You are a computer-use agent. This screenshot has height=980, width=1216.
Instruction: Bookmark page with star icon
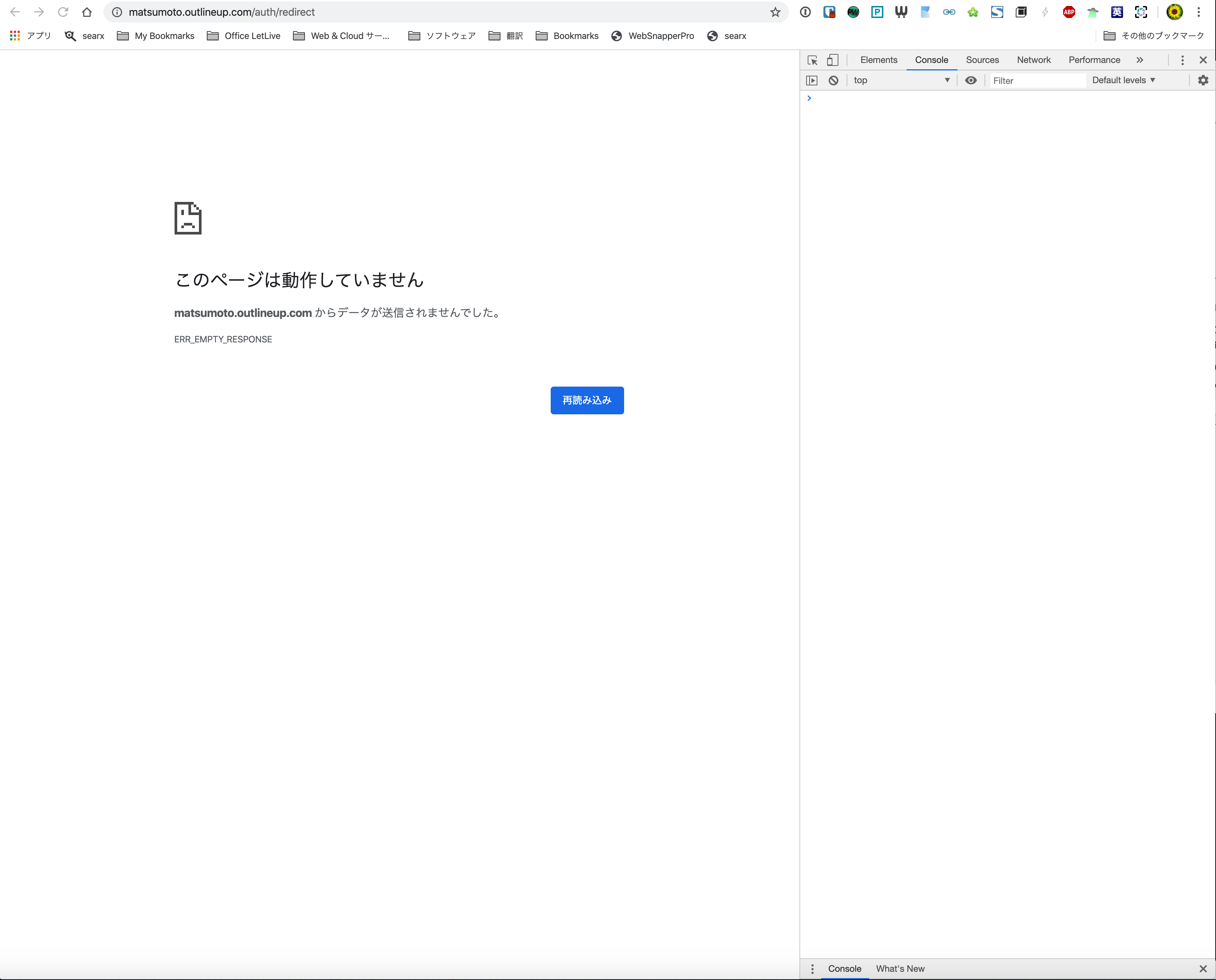pyautogui.click(x=775, y=12)
